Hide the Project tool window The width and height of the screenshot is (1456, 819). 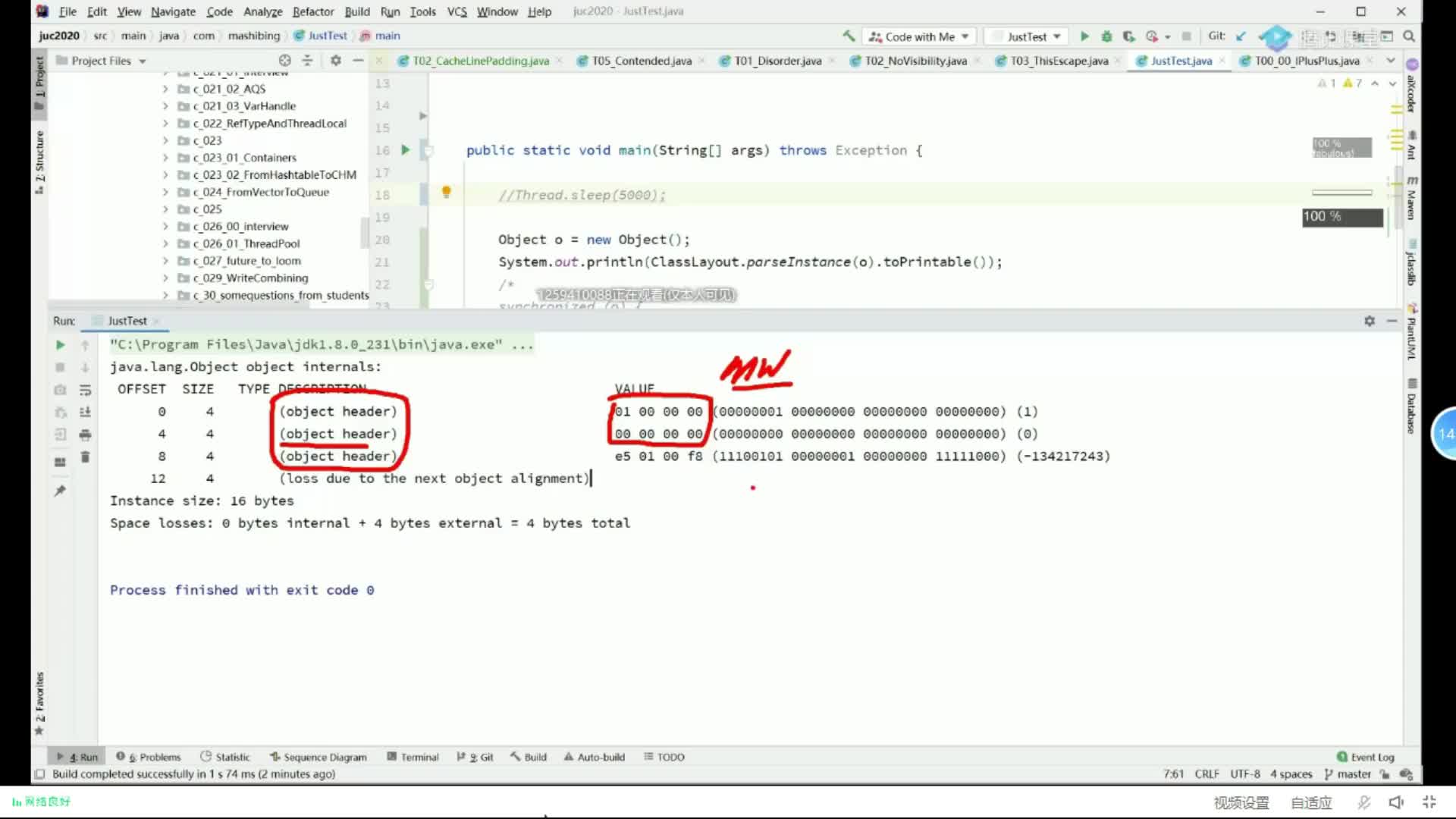[358, 61]
